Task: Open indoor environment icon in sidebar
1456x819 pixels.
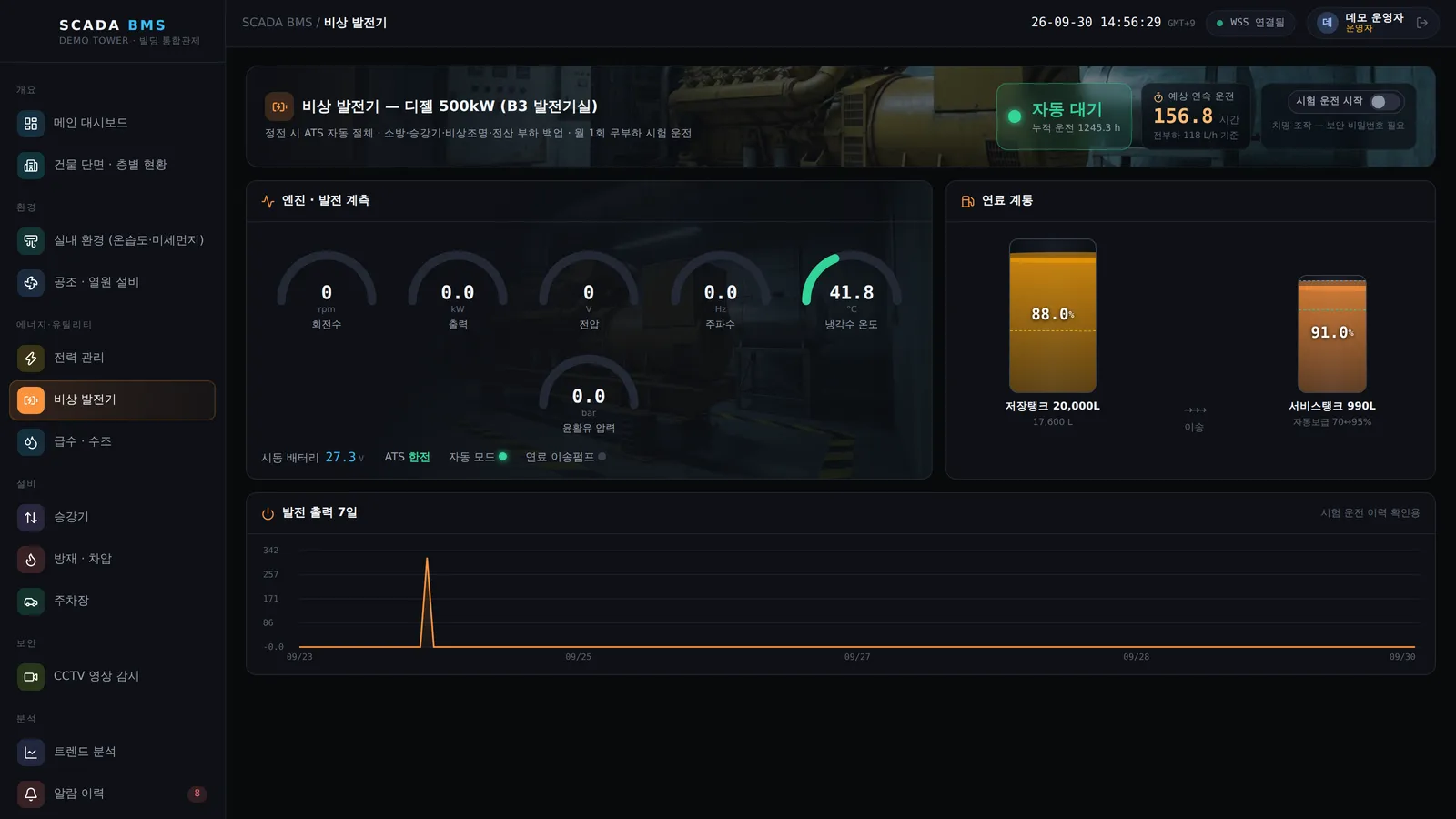Action: coord(31,240)
